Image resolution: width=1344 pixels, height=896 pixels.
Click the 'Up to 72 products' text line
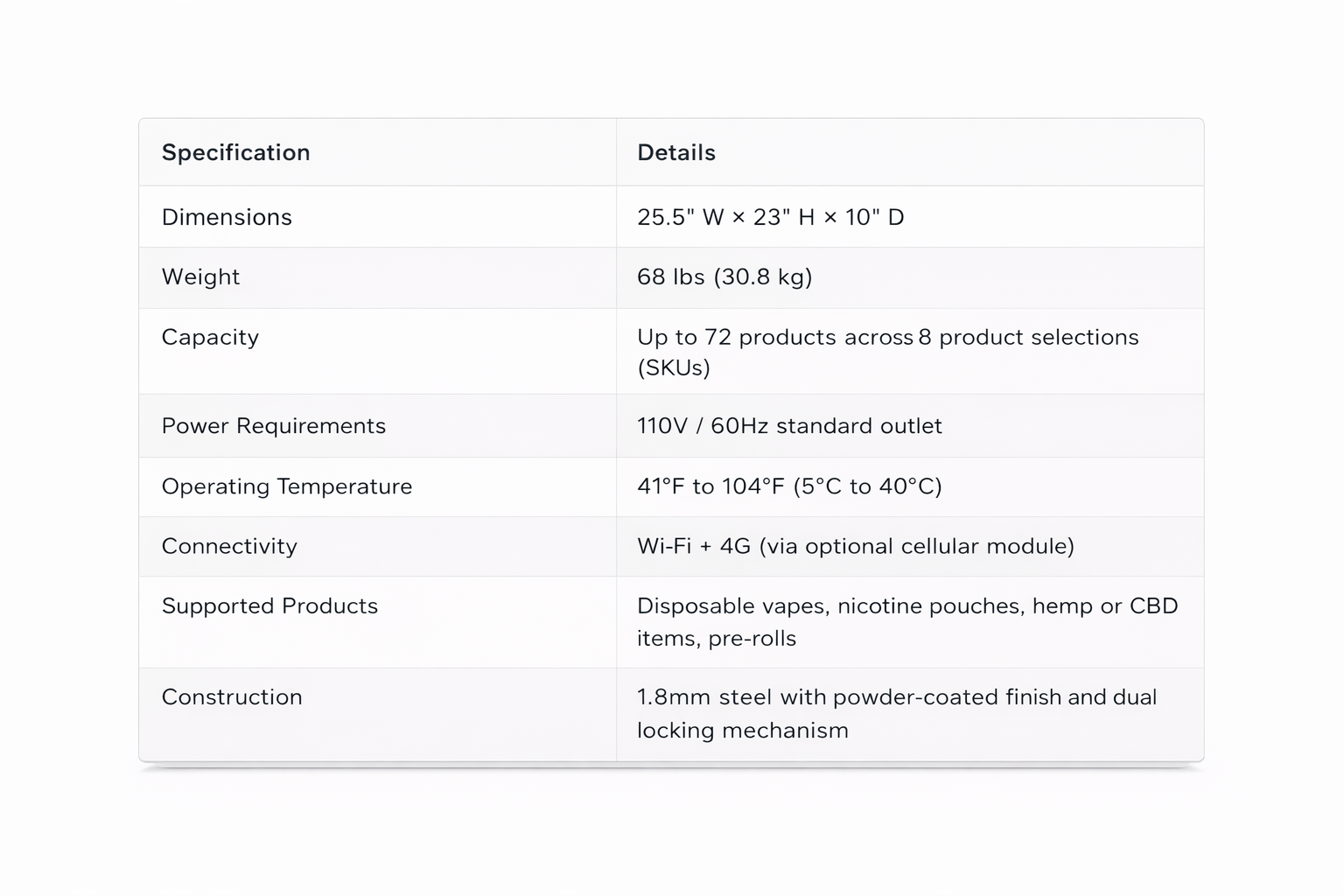point(887,337)
